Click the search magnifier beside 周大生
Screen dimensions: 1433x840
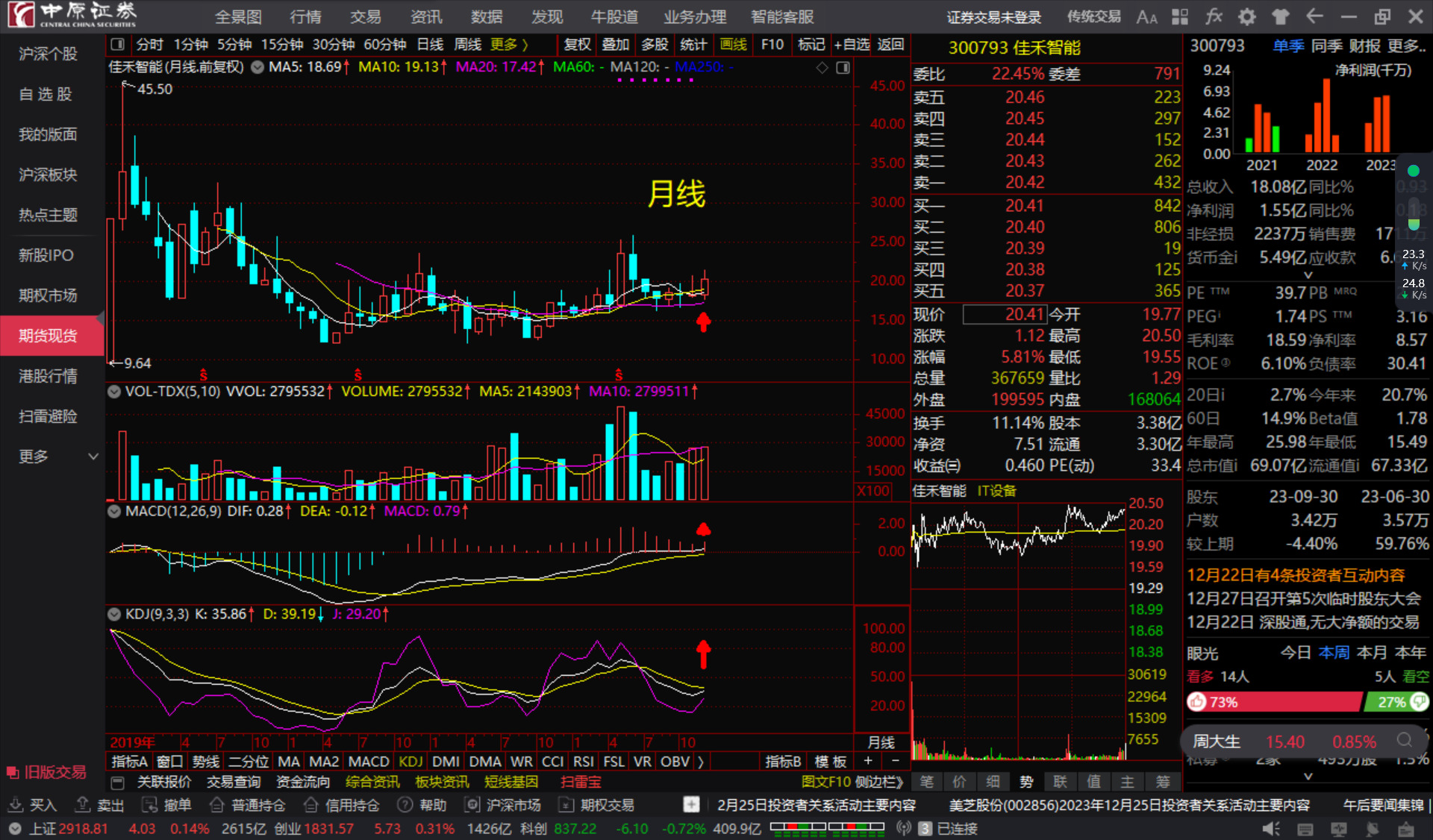click(x=1404, y=740)
